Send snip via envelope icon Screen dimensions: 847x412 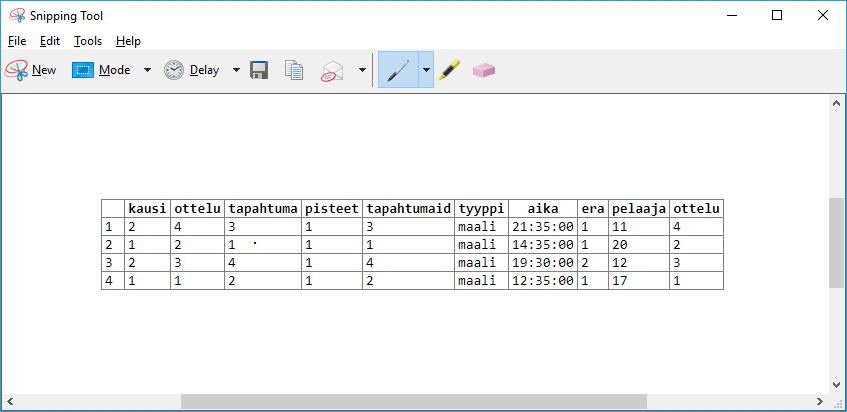pos(332,70)
